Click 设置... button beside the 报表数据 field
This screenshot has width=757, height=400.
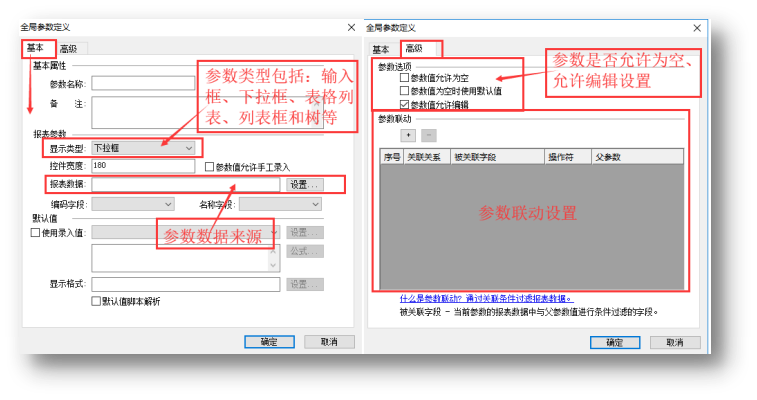click(304, 185)
